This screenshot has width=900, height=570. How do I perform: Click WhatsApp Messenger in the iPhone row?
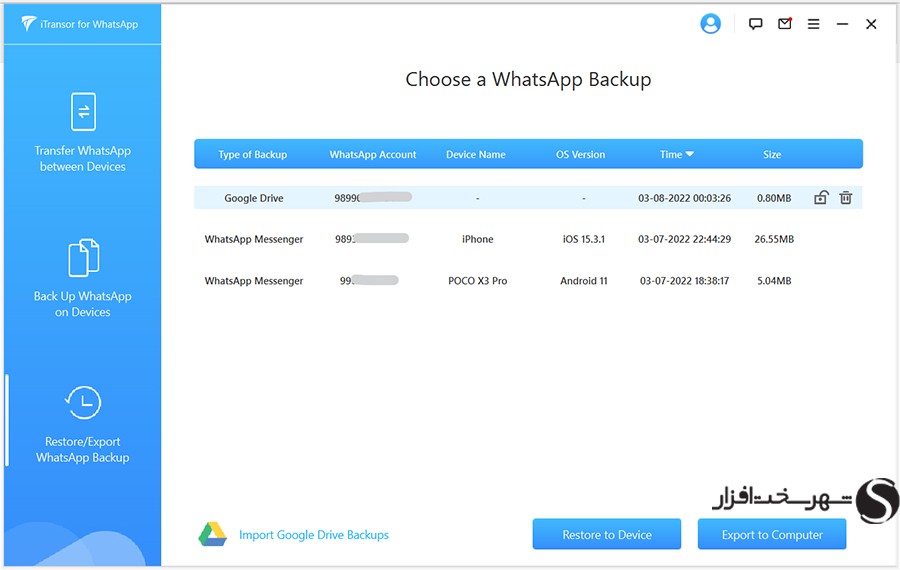[x=254, y=239]
